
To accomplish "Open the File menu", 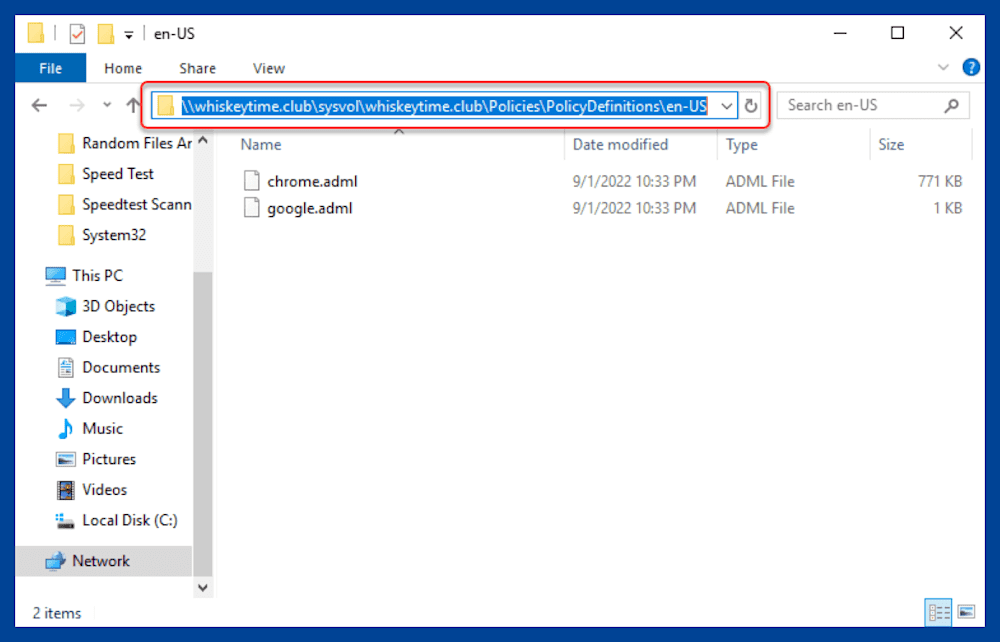I will point(50,68).
